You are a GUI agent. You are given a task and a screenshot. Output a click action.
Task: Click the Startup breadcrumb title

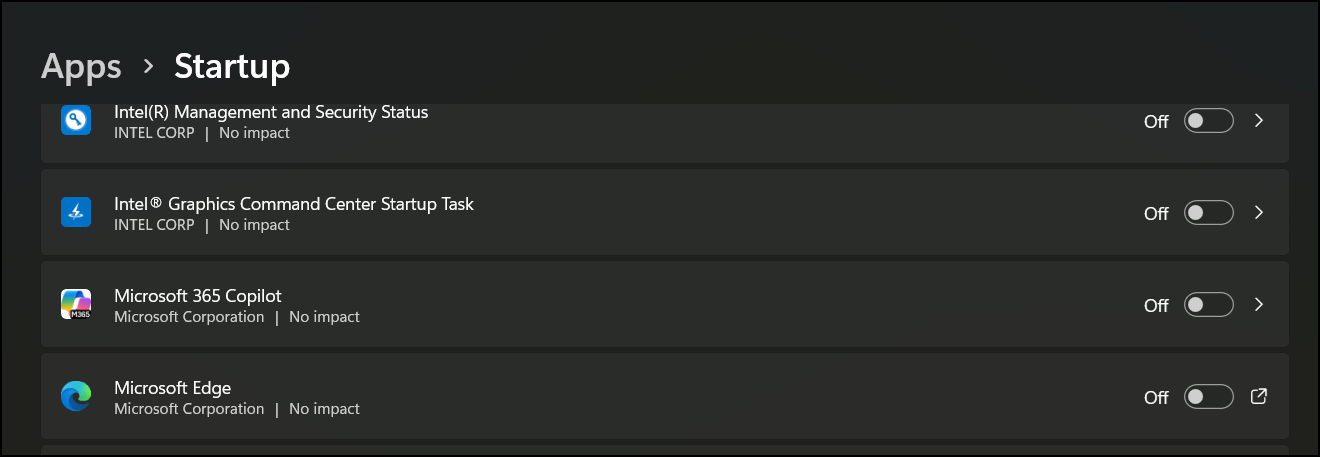coord(232,66)
